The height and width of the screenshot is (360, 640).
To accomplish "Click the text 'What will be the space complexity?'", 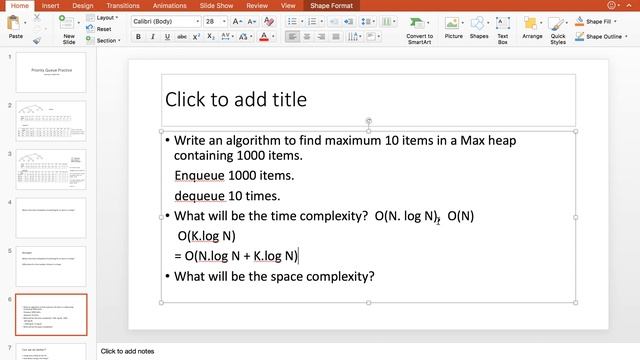I will point(274,276).
